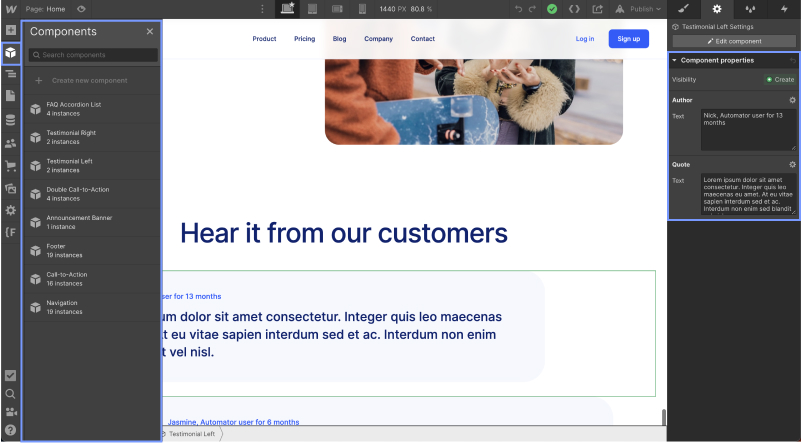This screenshot has width=801, height=443.
Task: Open the CMS collections panel
Action: (x=11, y=120)
